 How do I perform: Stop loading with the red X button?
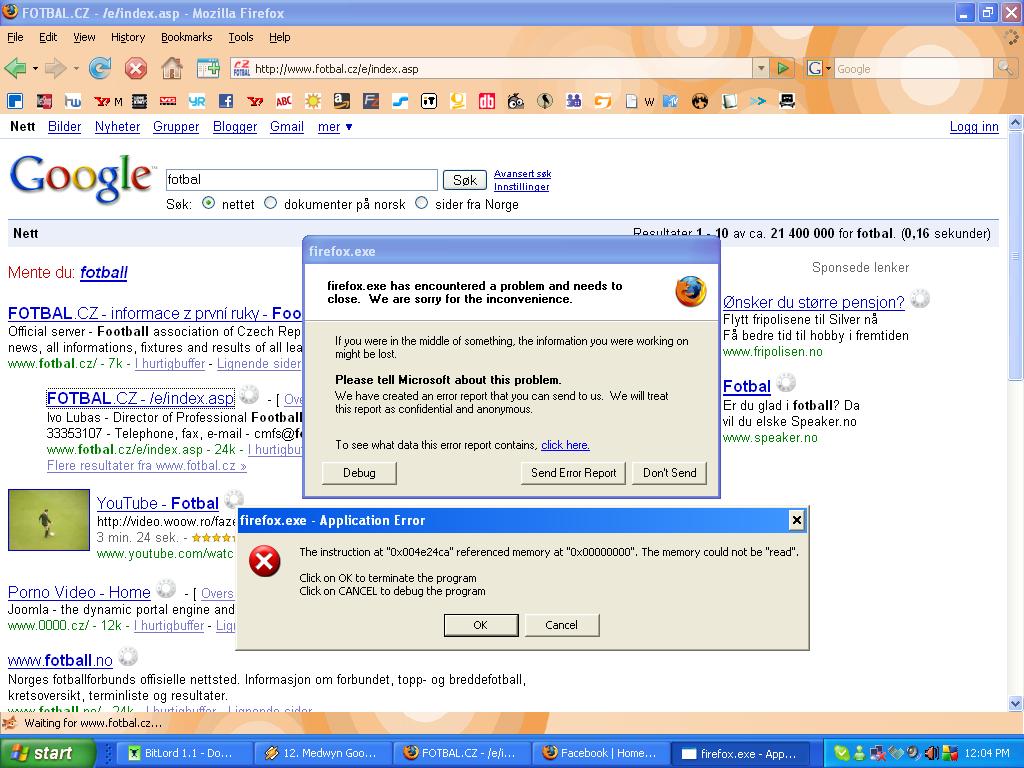coord(136,68)
